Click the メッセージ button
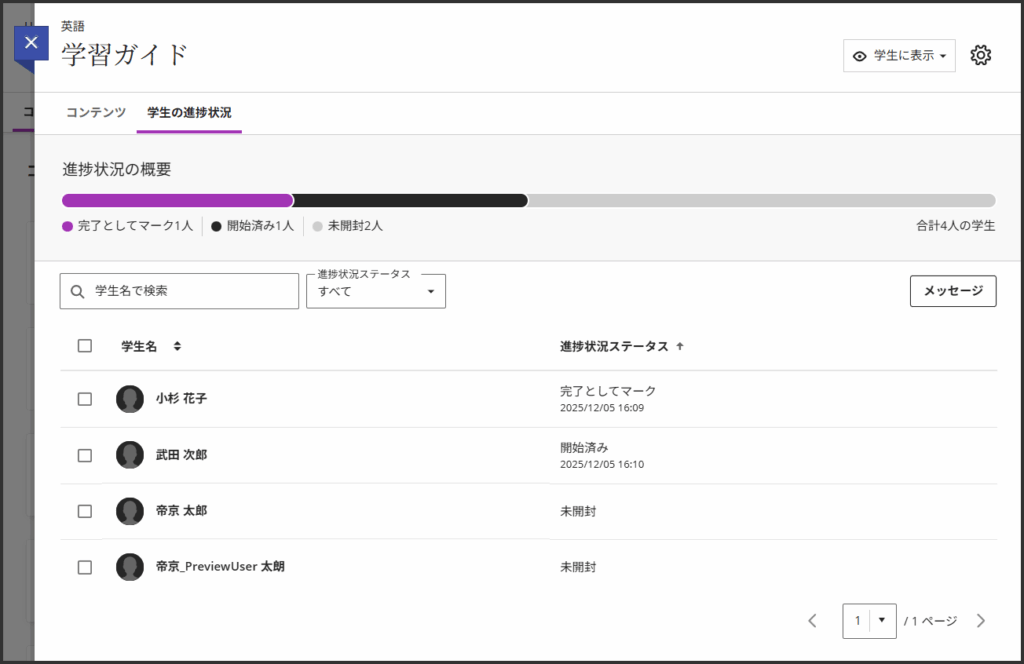 tap(952, 291)
